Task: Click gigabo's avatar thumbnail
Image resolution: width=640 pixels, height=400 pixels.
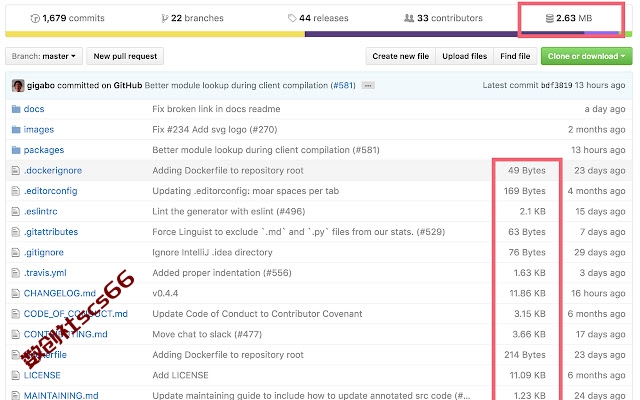Action: click(18, 86)
